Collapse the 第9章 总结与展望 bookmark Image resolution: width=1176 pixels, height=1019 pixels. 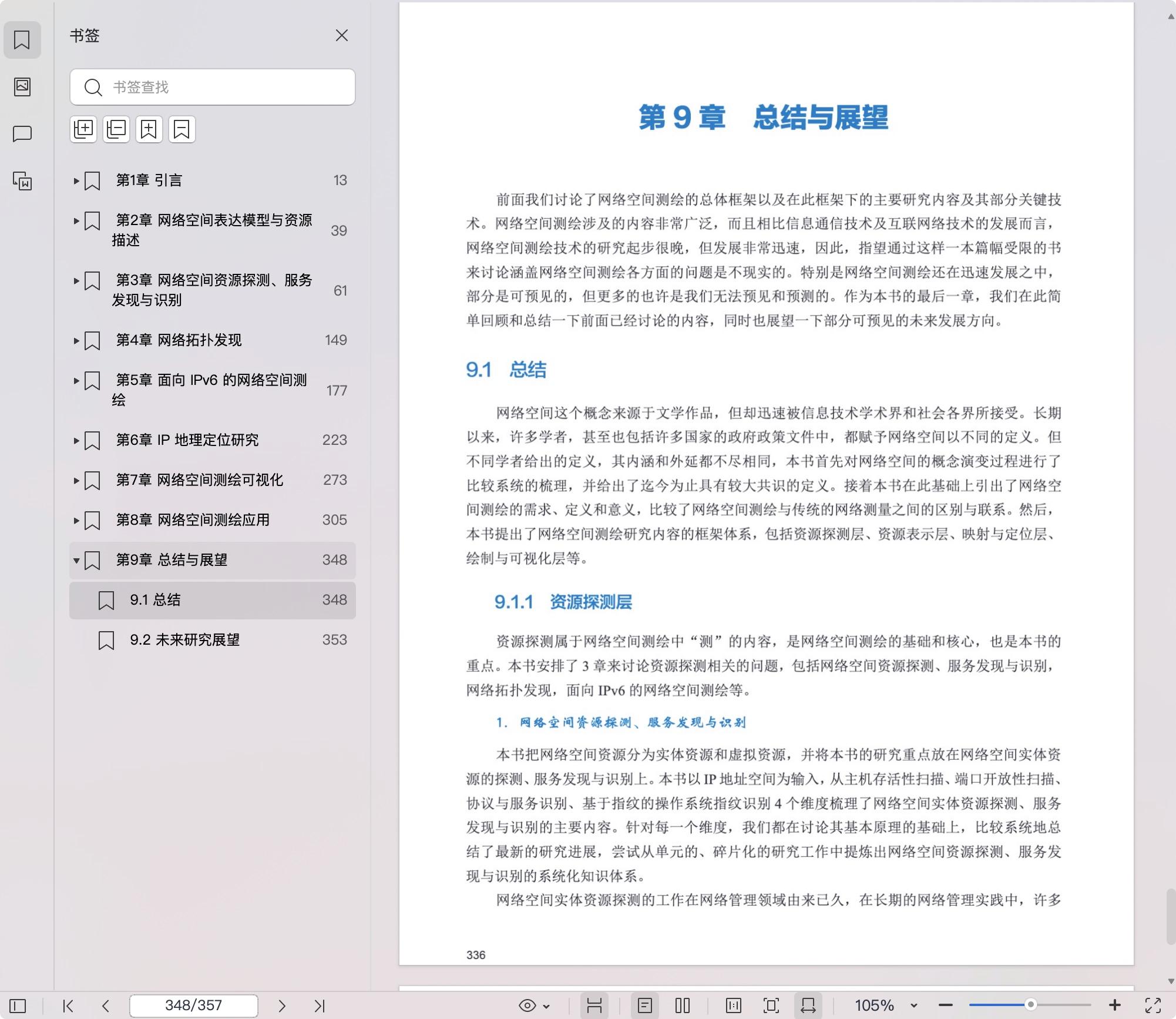76,560
